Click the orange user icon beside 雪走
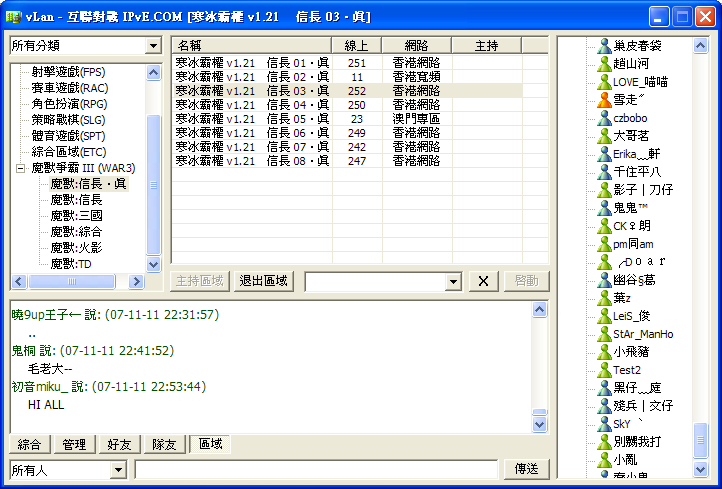 [x=604, y=100]
